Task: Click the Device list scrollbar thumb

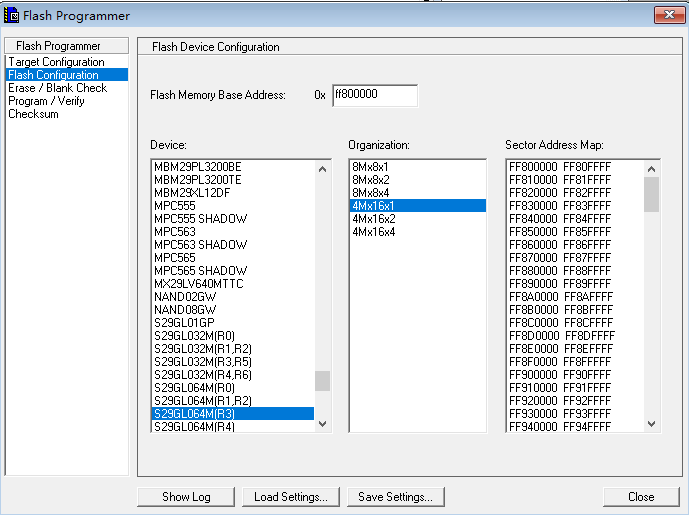Action: coord(323,381)
